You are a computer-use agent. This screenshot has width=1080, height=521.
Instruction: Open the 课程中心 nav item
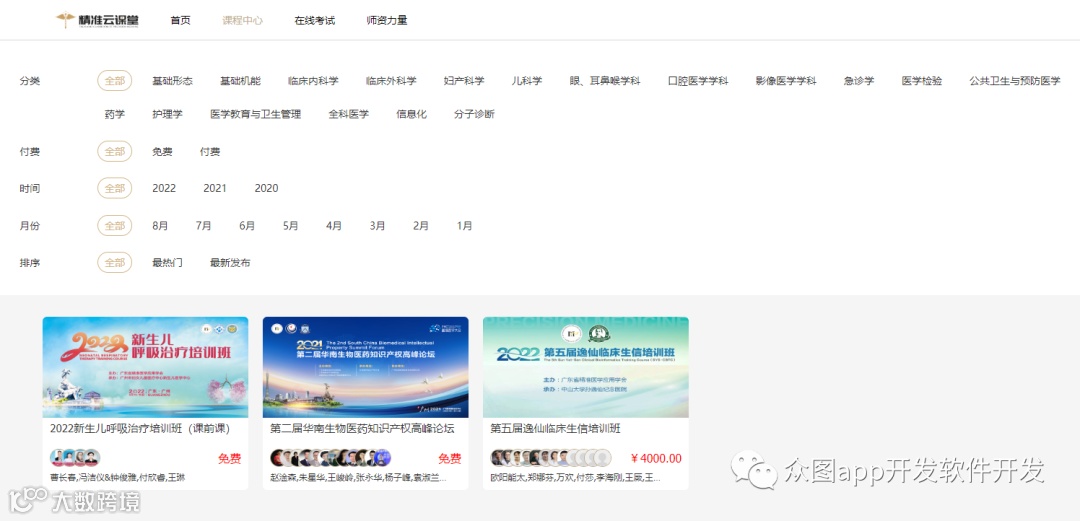242,21
